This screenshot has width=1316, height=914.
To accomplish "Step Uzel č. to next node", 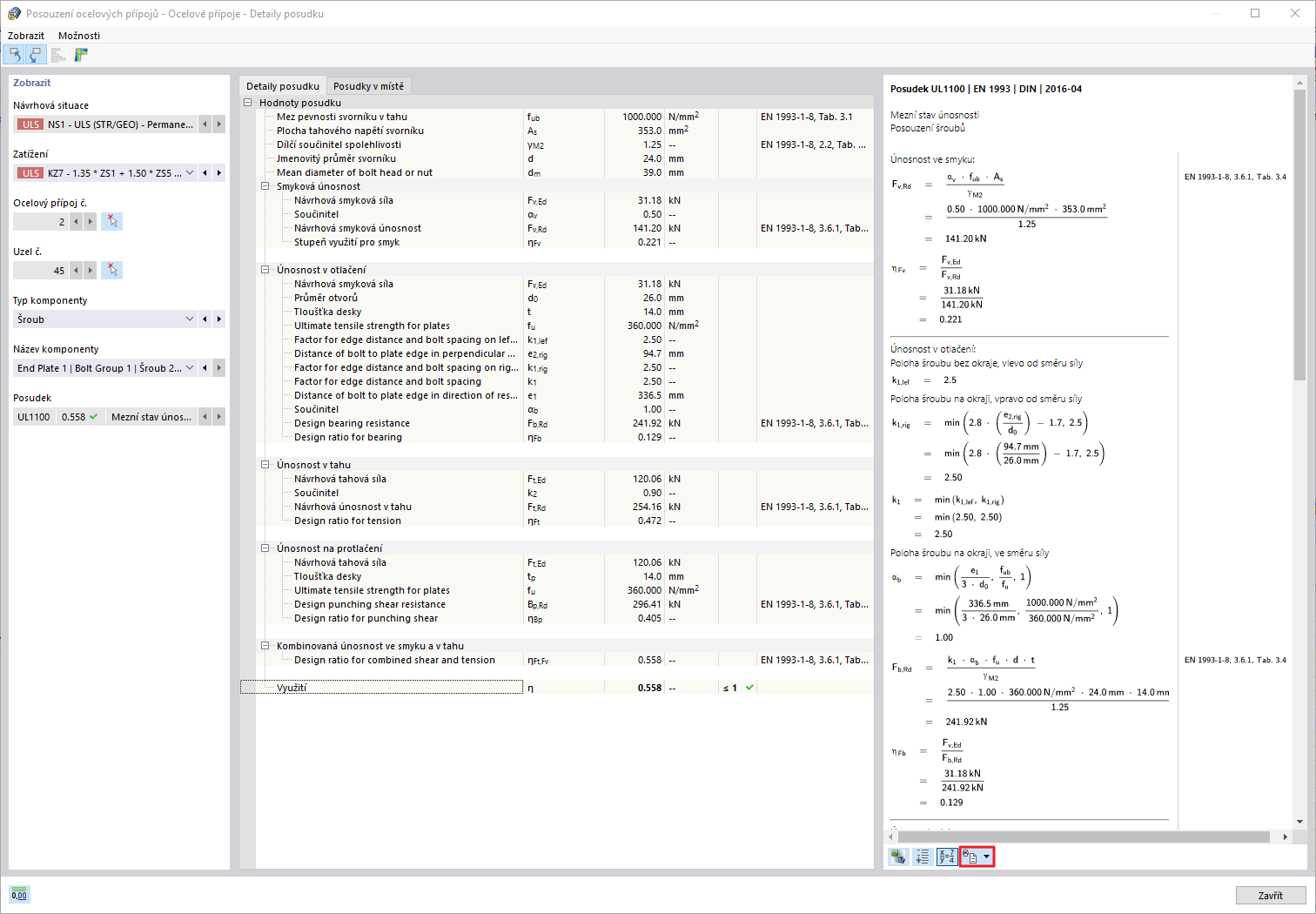I will point(91,271).
